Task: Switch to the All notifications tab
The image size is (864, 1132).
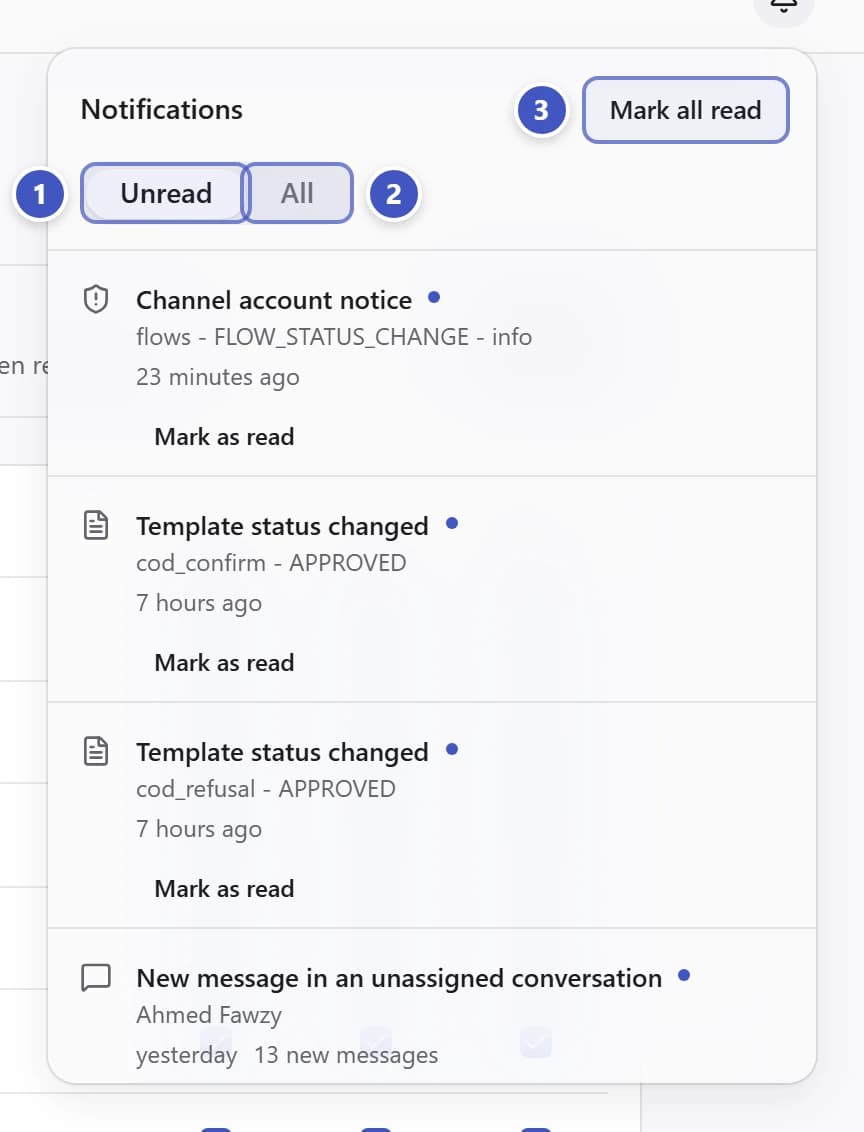Action: tap(297, 193)
